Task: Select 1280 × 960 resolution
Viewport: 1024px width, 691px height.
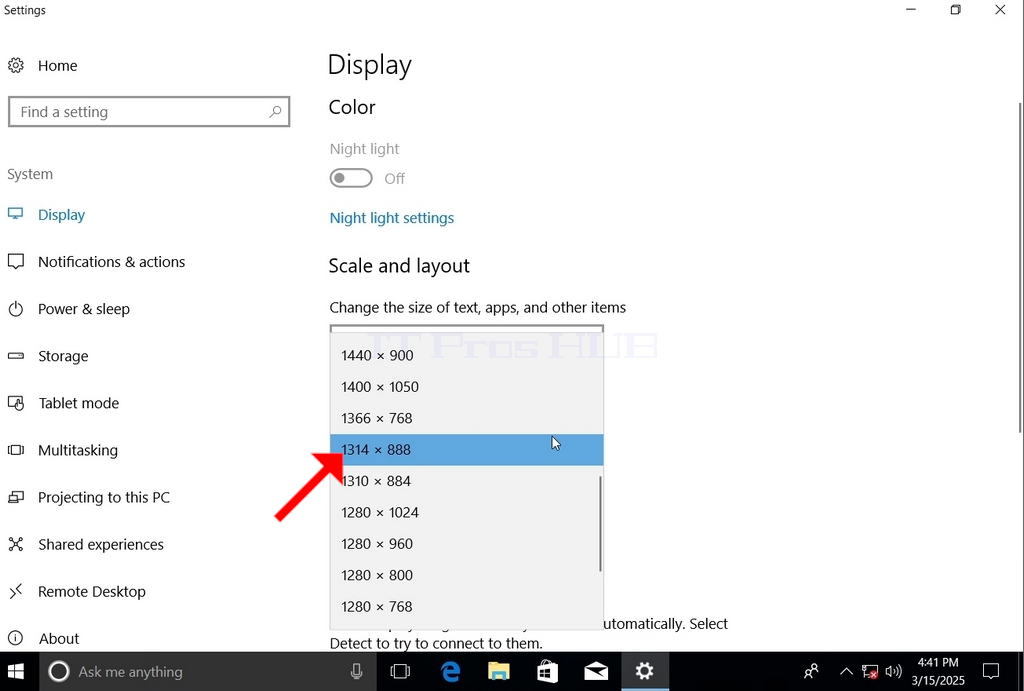Action: pos(466,544)
